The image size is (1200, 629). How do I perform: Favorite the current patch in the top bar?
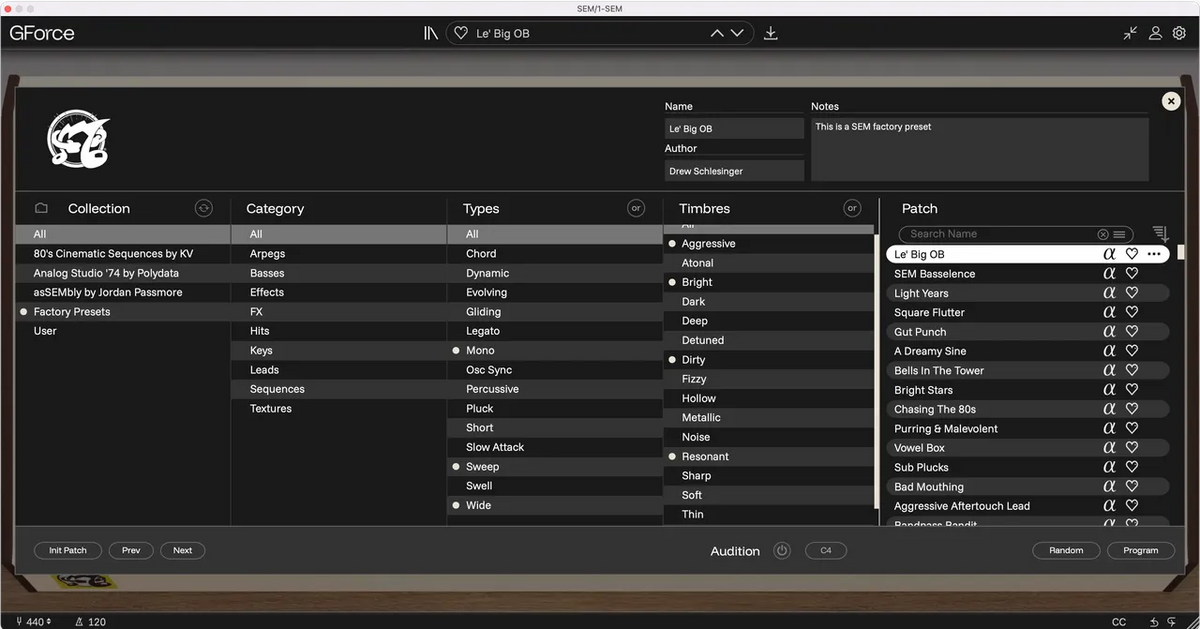click(x=461, y=33)
